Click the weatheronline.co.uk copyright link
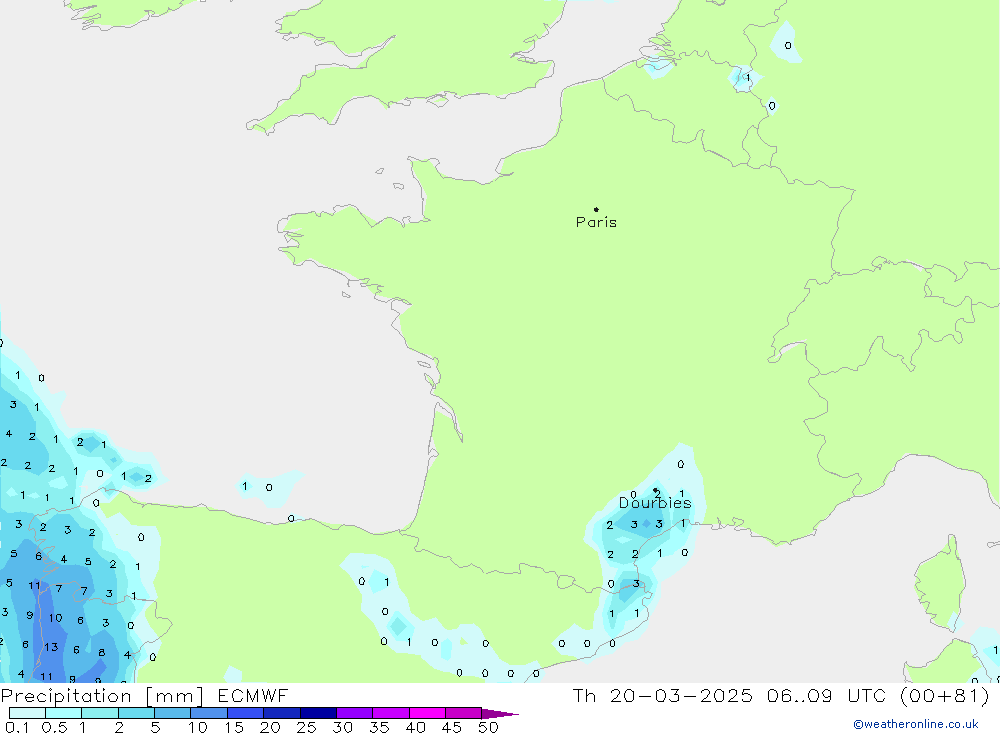The image size is (1000, 733). pyautogui.click(x=916, y=724)
